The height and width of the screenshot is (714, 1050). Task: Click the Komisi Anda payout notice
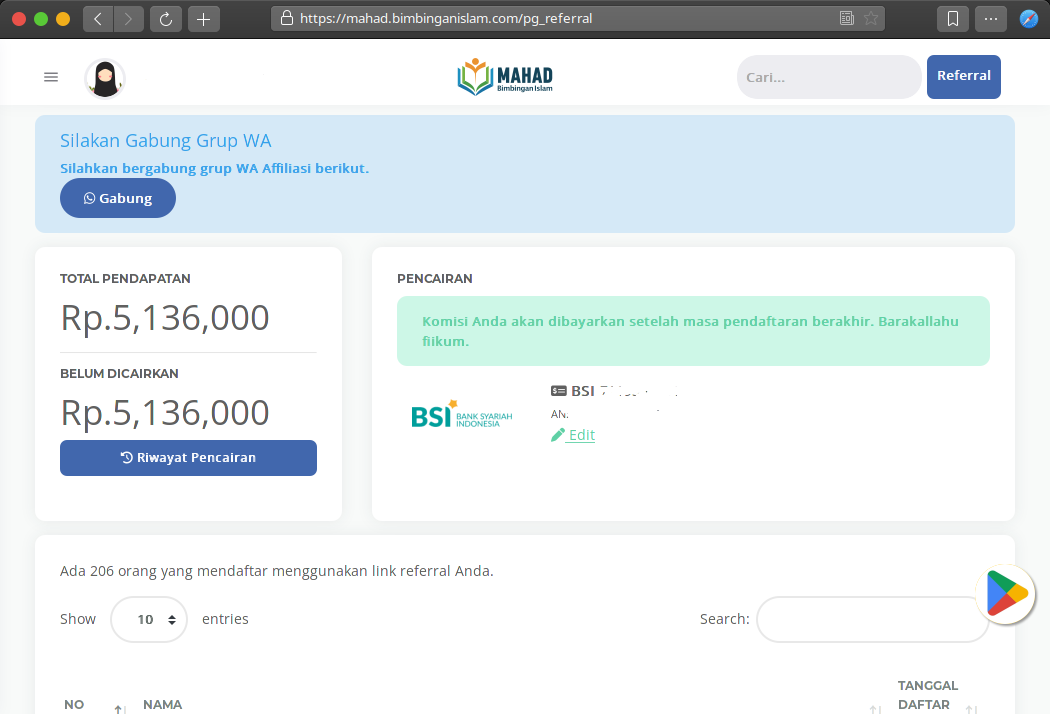[x=693, y=331]
